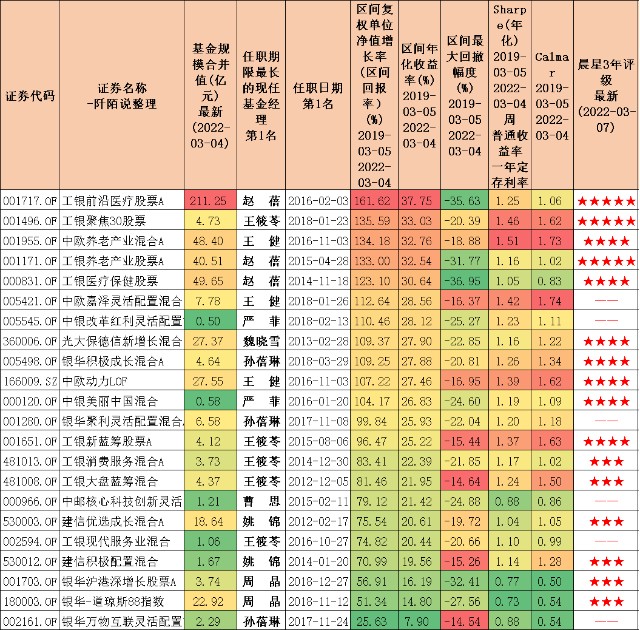The height and width of the screenshot is (630, 640).
Task: Select date cell 2015-04-28
Action: 318,260
